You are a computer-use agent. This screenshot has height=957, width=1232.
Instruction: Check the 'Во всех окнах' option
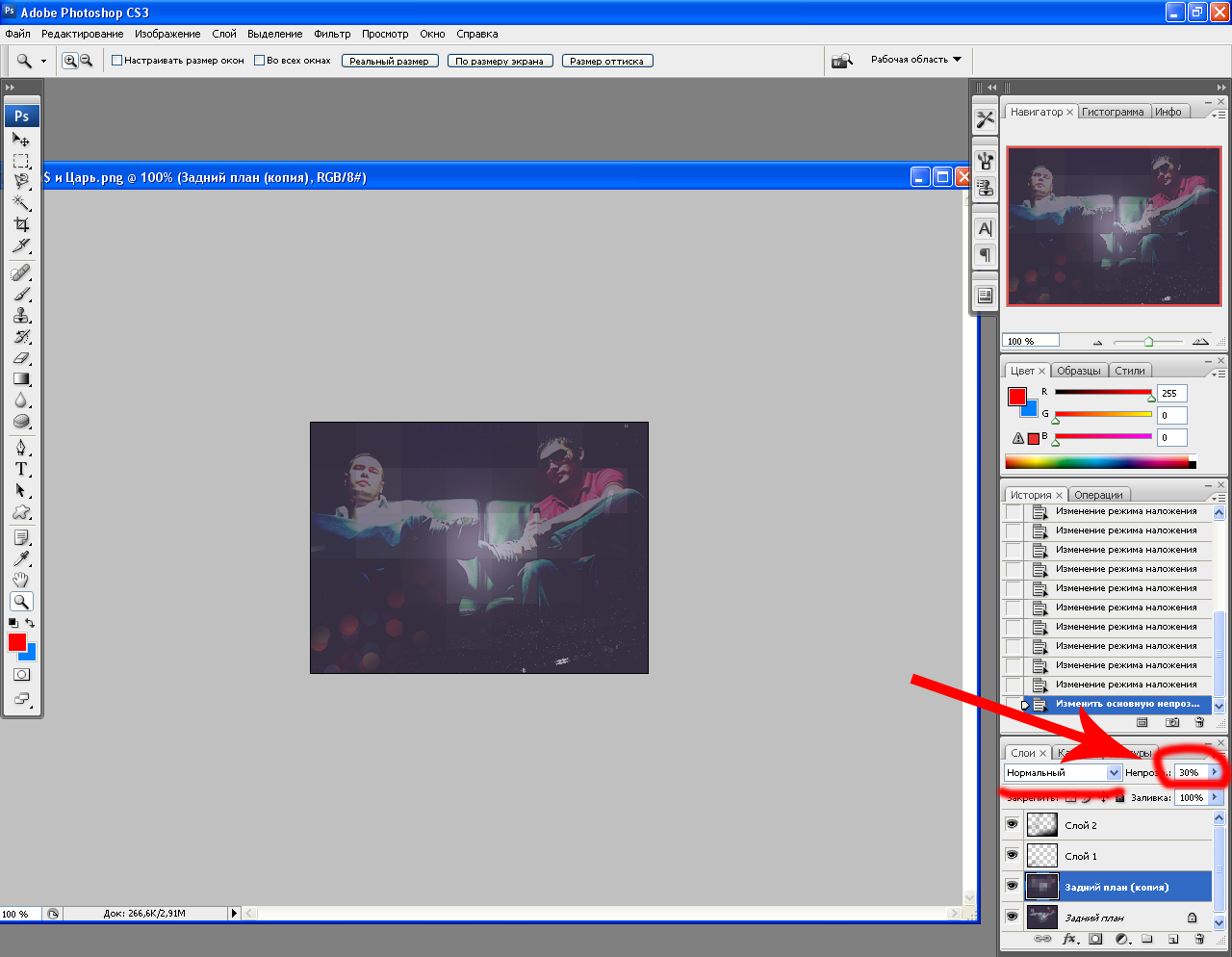tap(260, 61)
